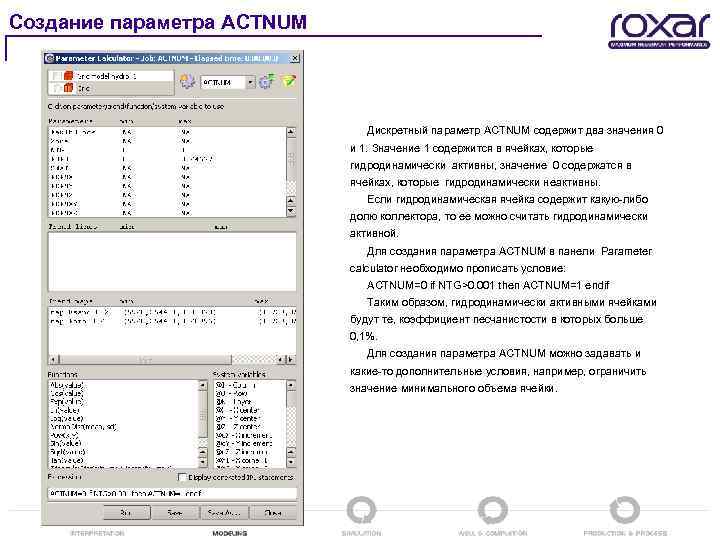Select Log(value) in the Functions list
720x540 pixels.
click(67, 418)
